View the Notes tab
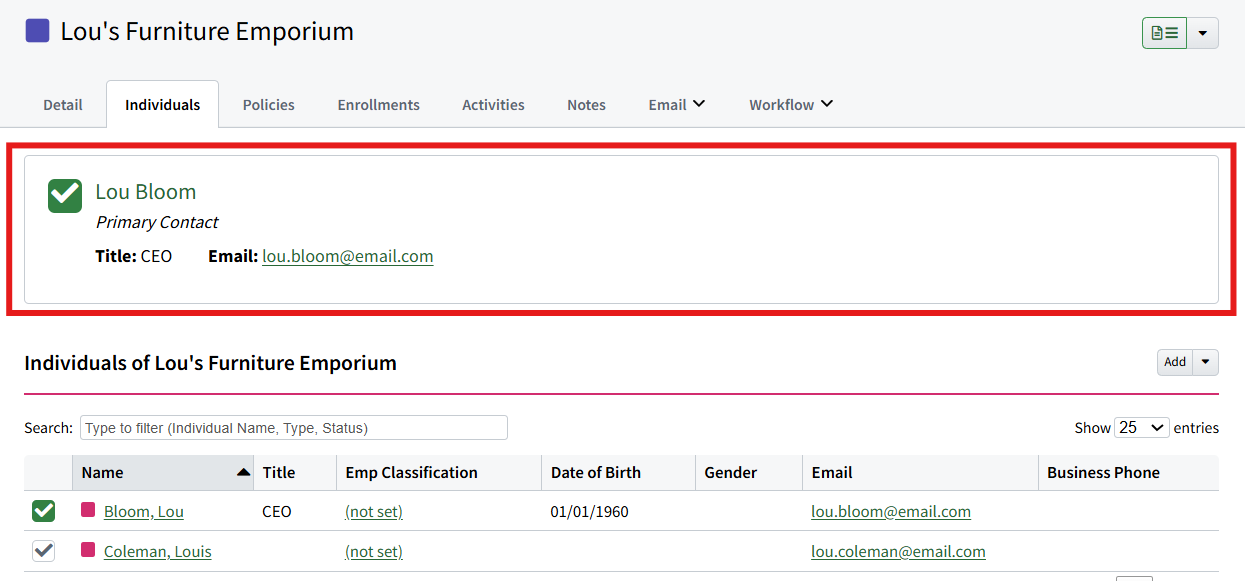Image resolution: width=1245 pixels, height=581 pixels. point(586,105)
